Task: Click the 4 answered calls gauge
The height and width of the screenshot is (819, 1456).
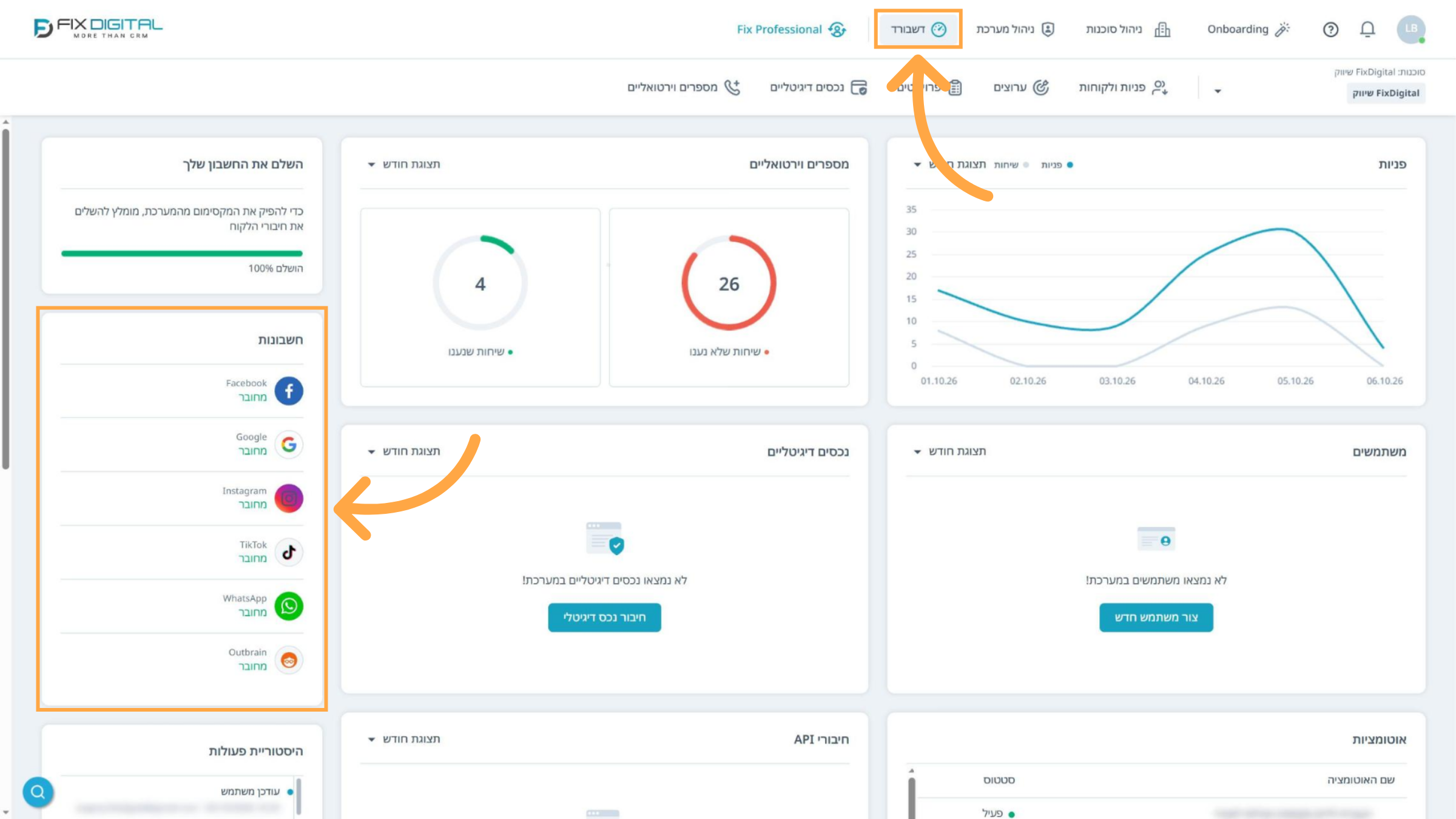Action: (480, 283)
